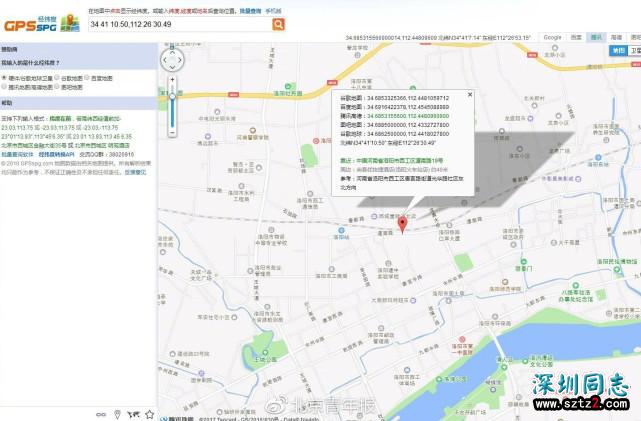The height and width of the screenshot is (421, 641).
Task: Click the star favorite icon at bottom
Action: point(150,414)
